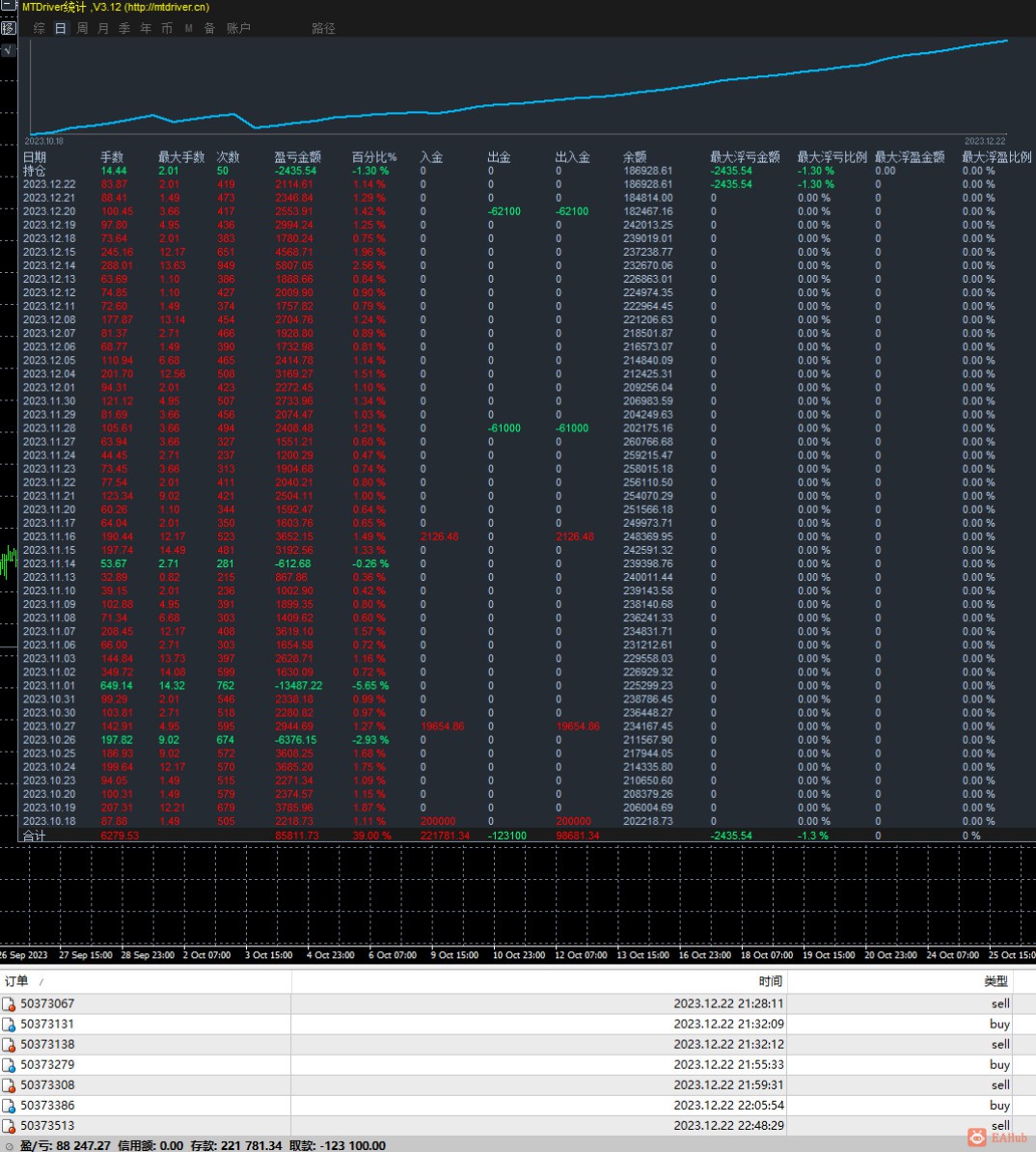Click the total profit 85811.73
The height and width of the screenshot is (1152, 1036).
click(x=297, y=836)
